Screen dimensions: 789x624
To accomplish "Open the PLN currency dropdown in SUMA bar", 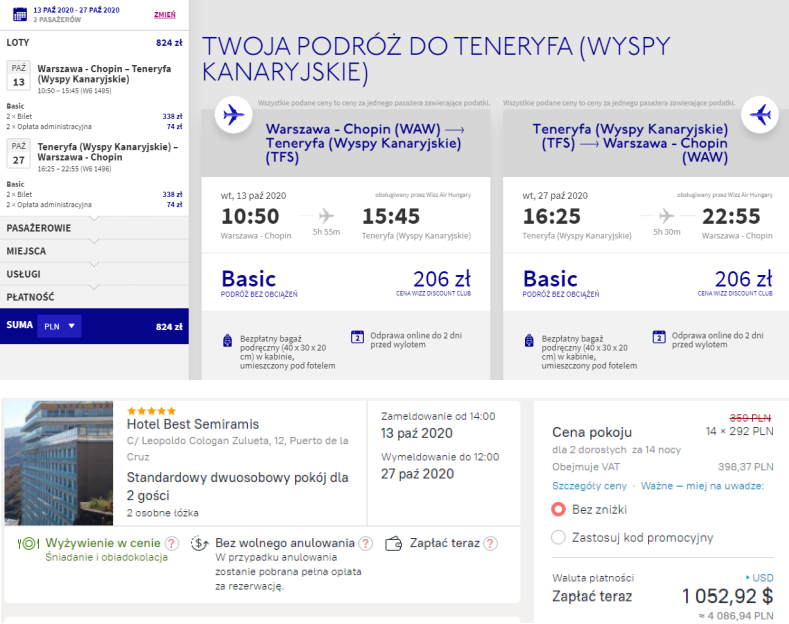I will [59, 326].
